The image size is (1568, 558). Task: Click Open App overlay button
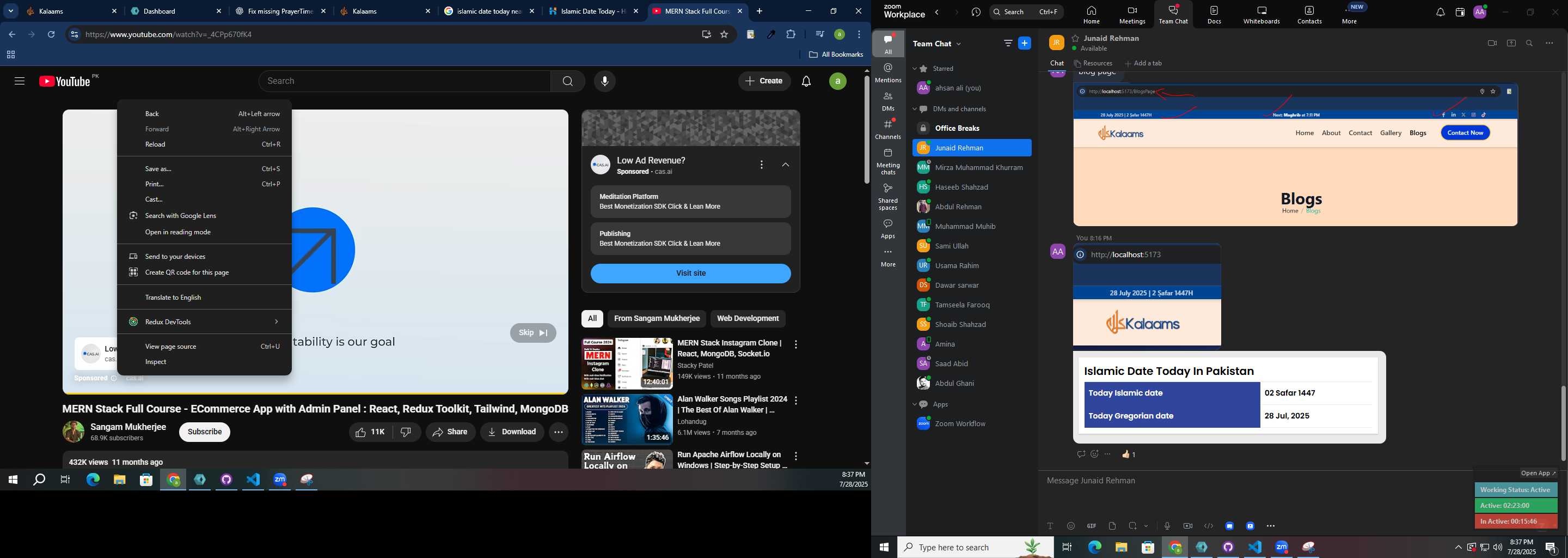coord(1538,474)
